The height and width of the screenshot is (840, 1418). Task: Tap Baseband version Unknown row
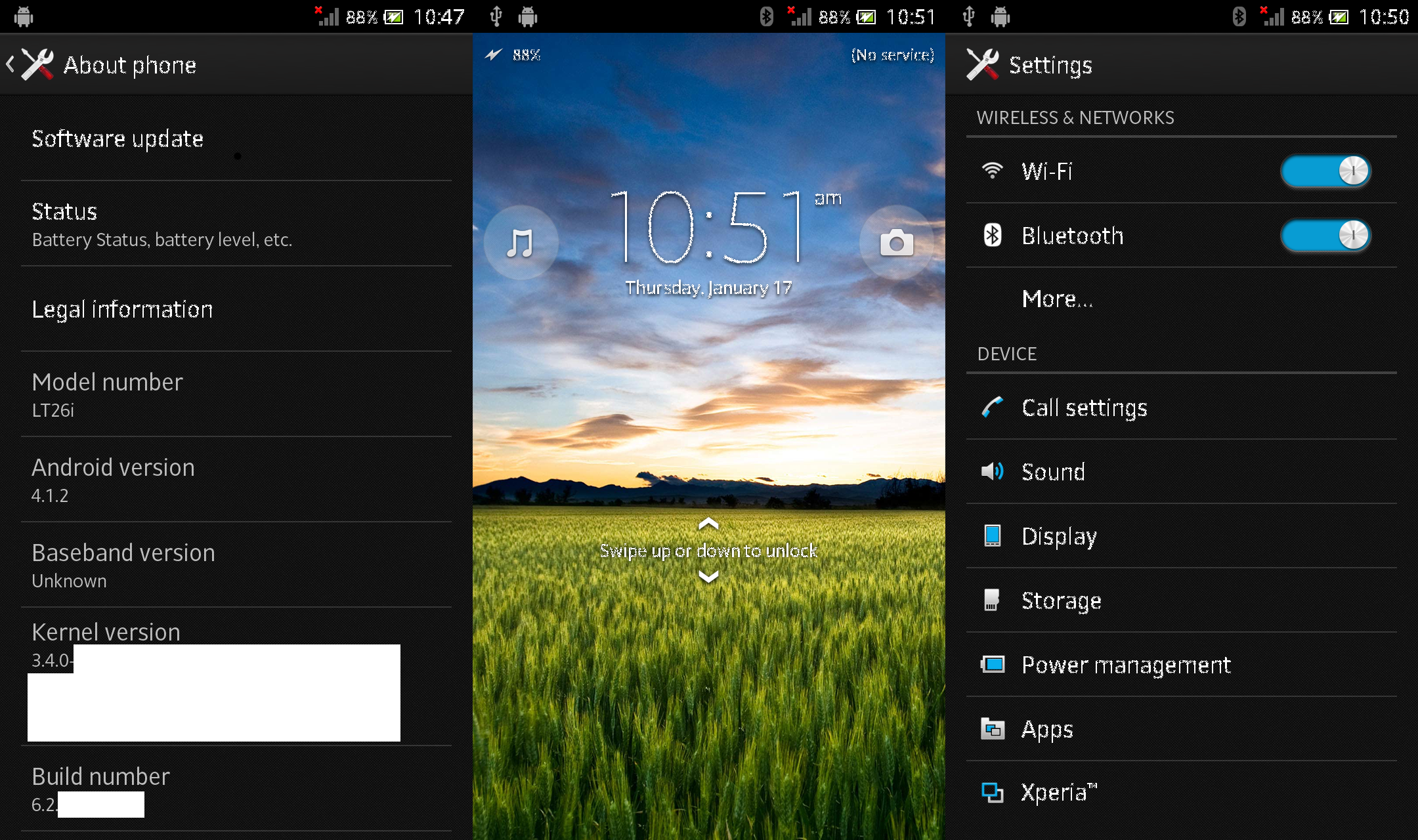click(236, 565)
